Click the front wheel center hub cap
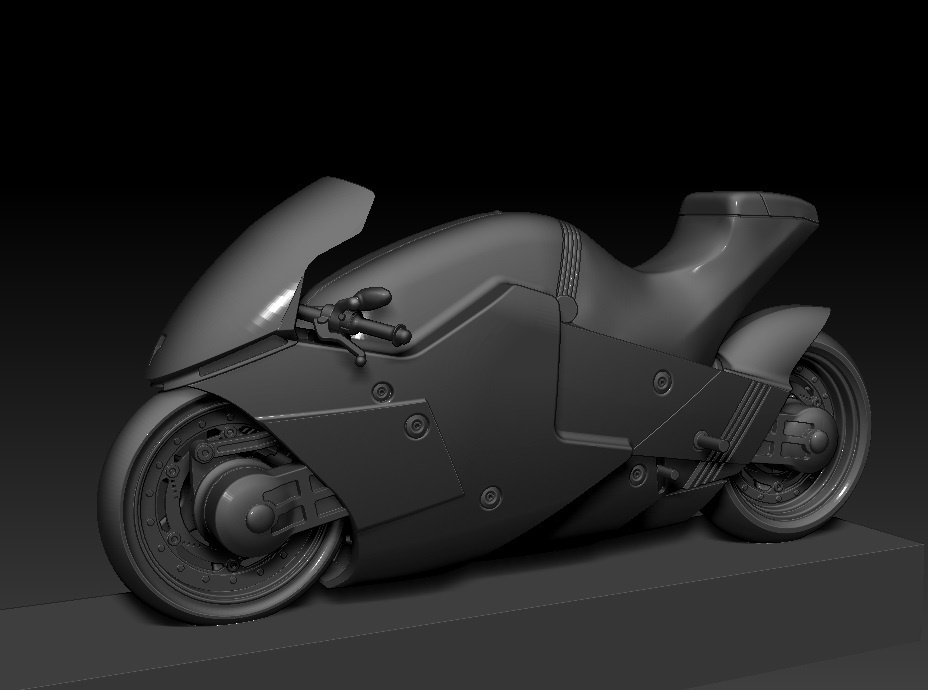Viewport: 928px width, 690px height. 259,518
